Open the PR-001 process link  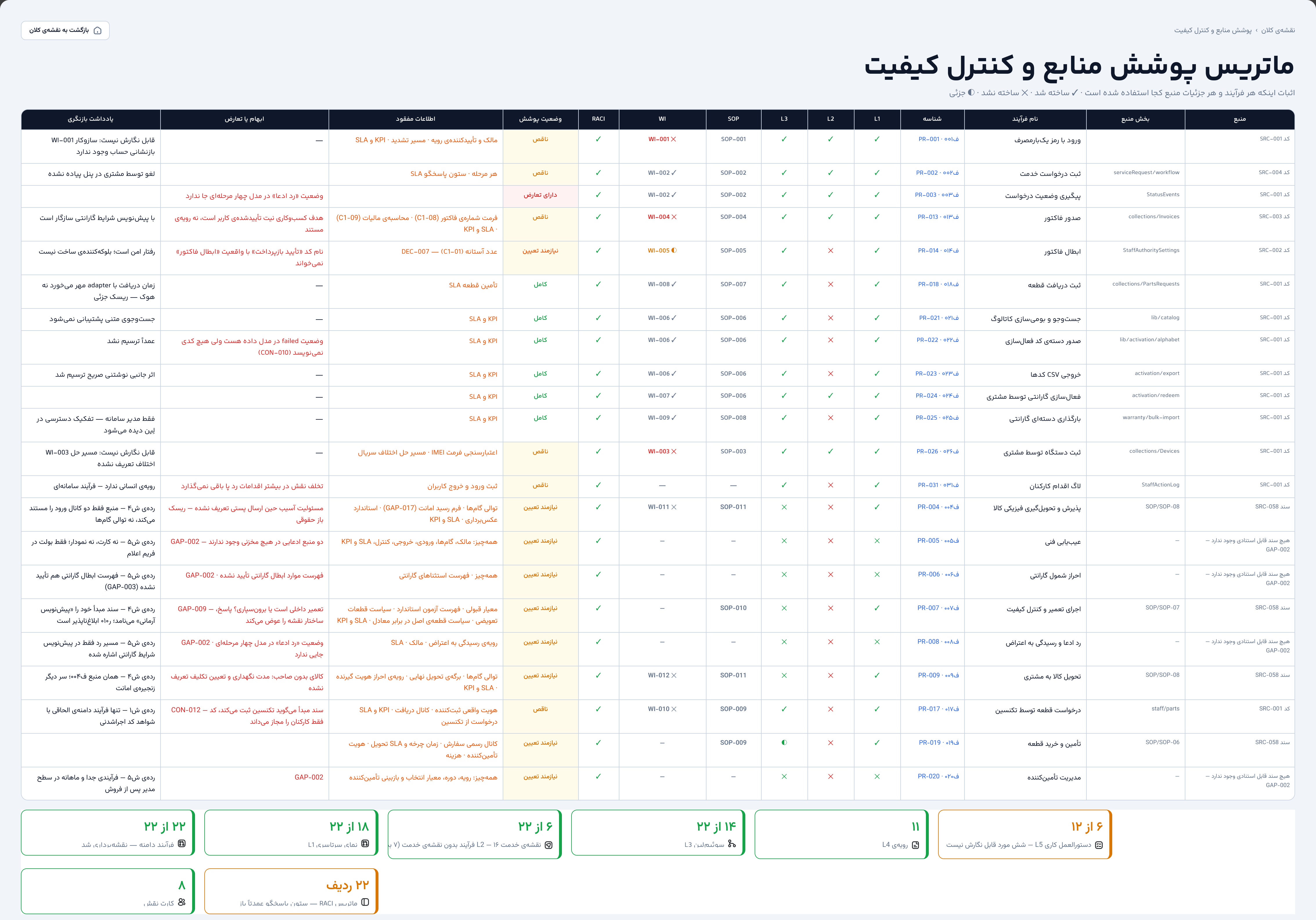tap(938, 139)
